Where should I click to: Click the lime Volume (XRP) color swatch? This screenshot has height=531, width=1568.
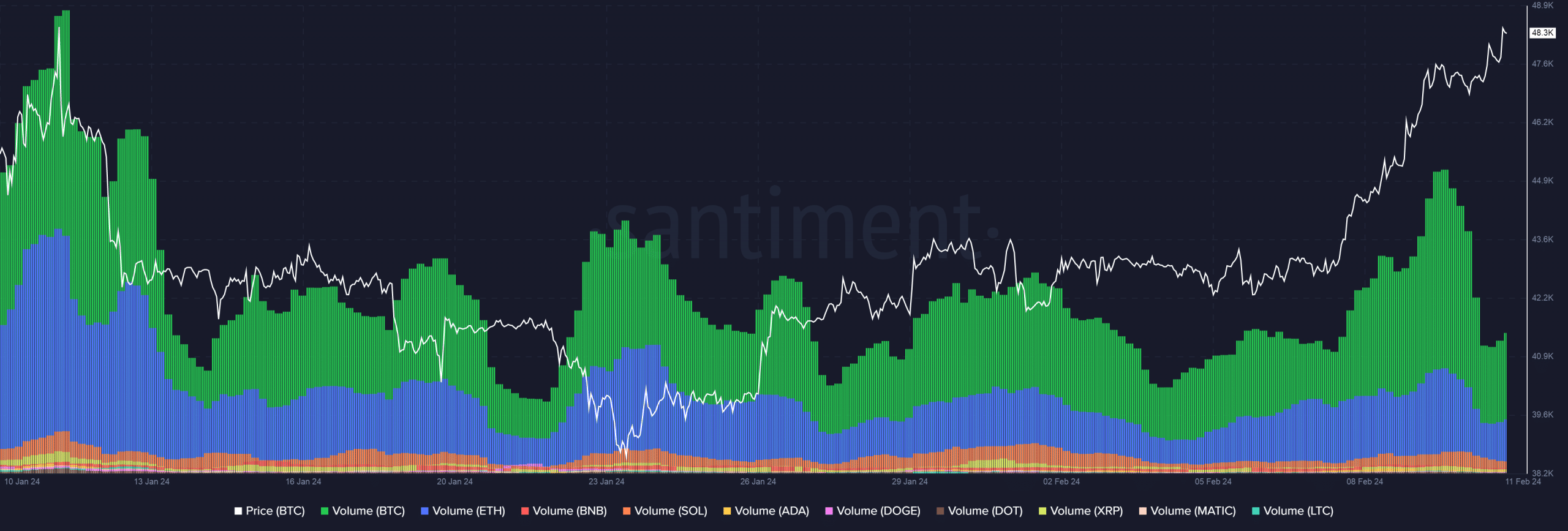click(x=1042, y=511)
